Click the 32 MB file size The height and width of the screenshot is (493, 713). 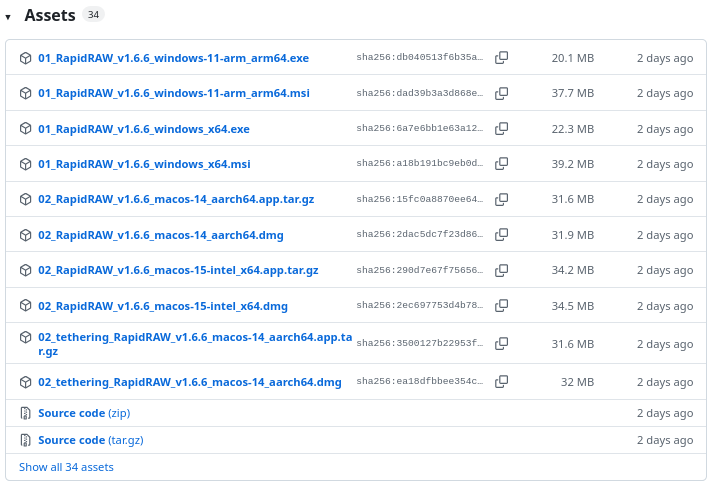tap(577, 382)
